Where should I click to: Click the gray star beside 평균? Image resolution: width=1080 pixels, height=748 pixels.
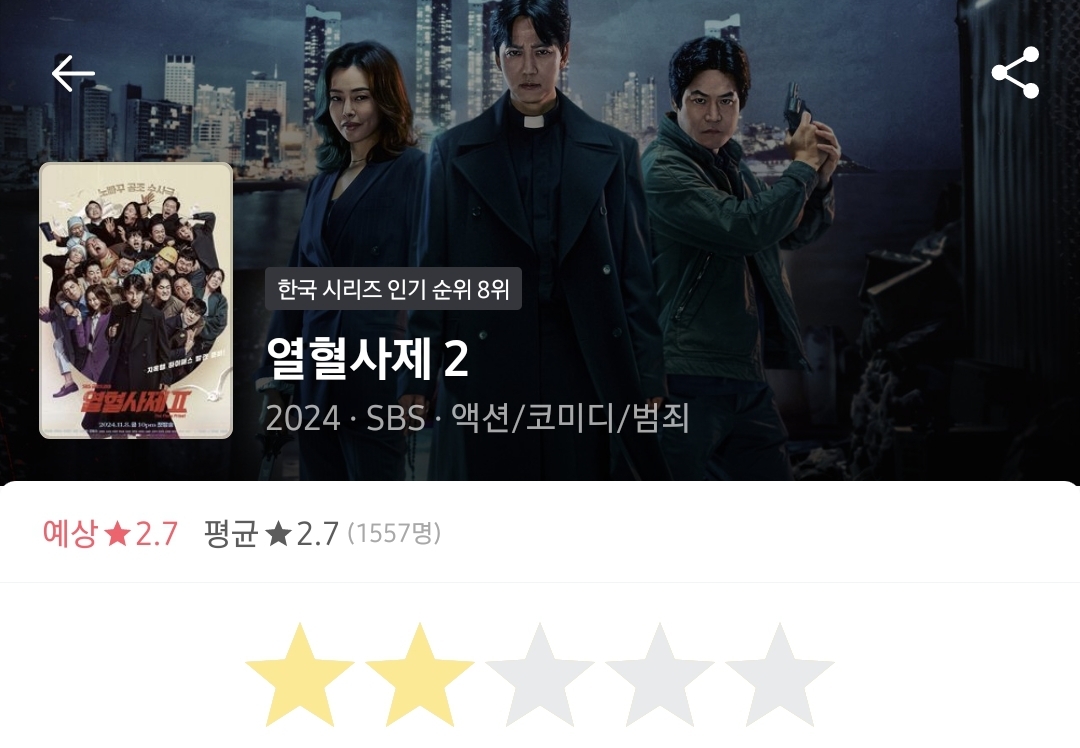point(278,534)
